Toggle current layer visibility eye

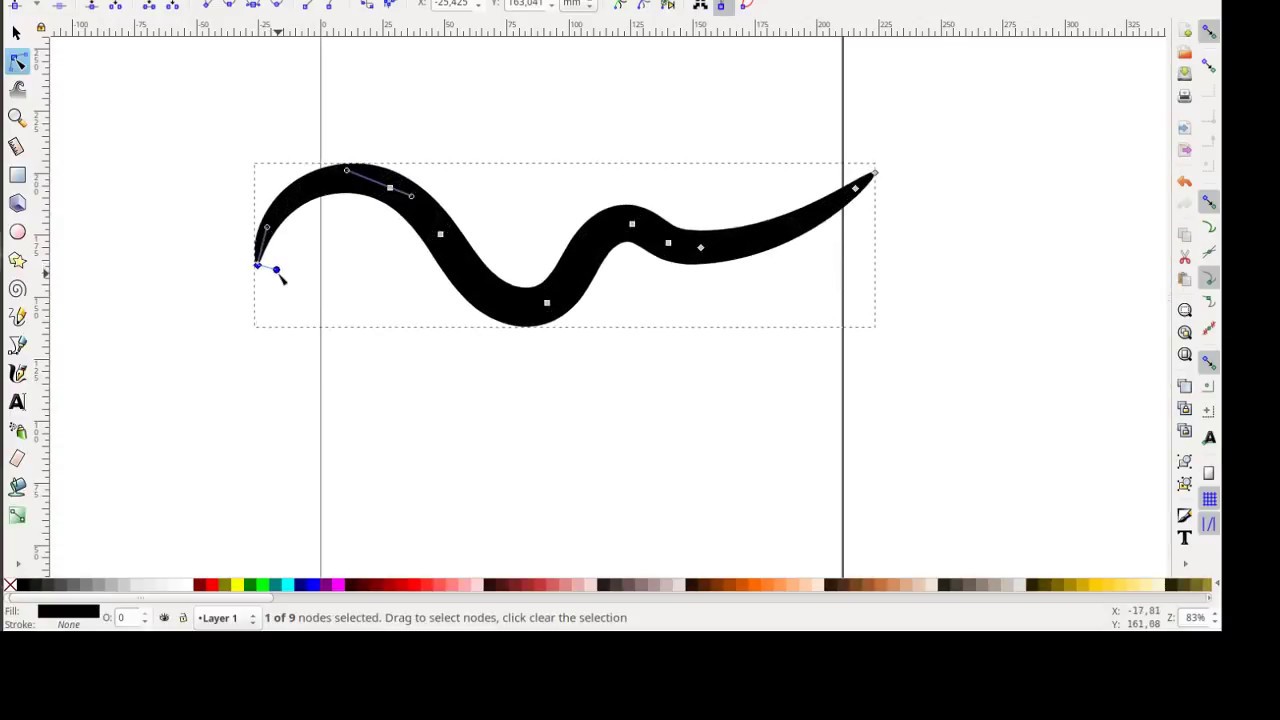point(164,618)
